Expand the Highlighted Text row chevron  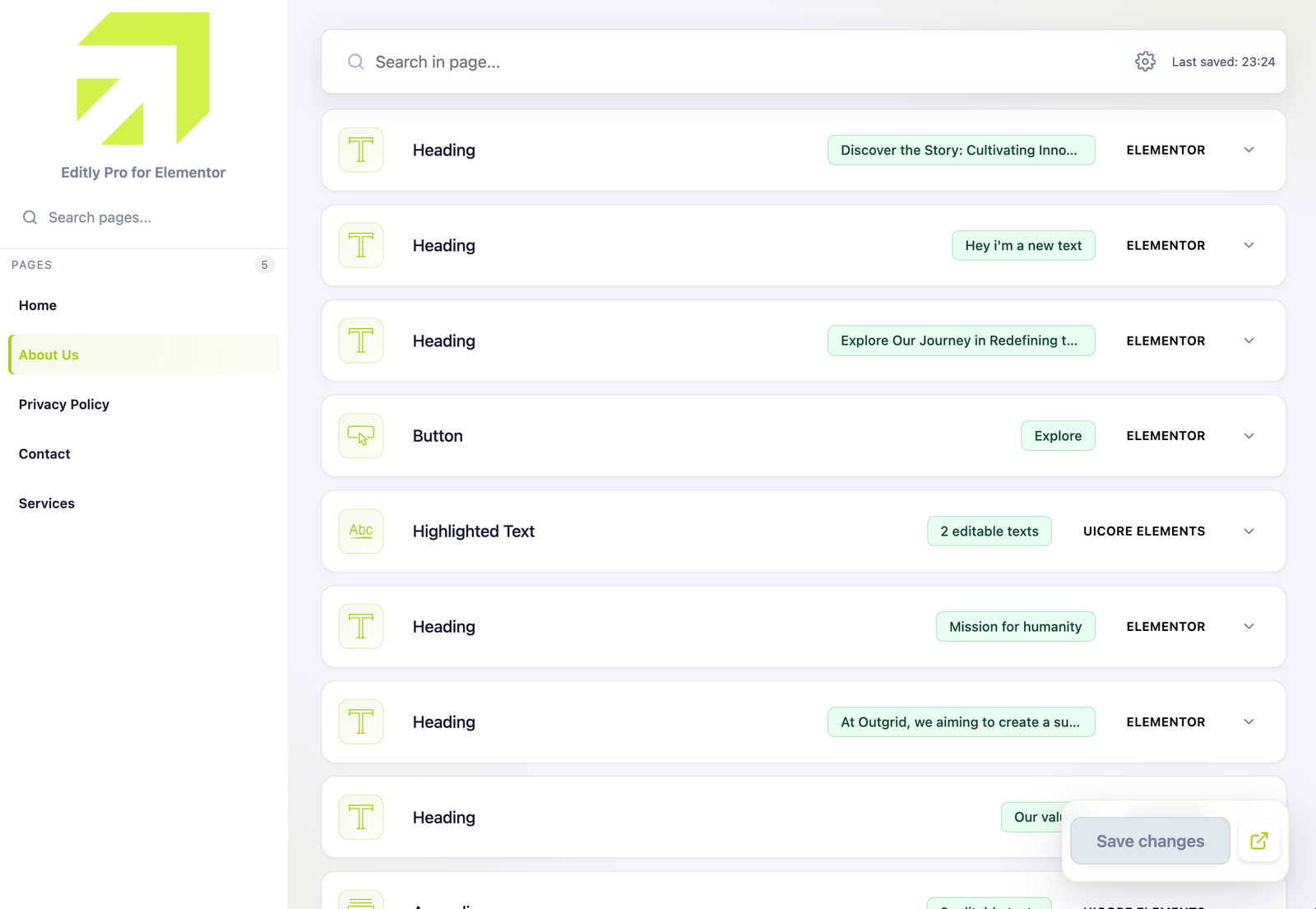click(x=1249, y=531)
